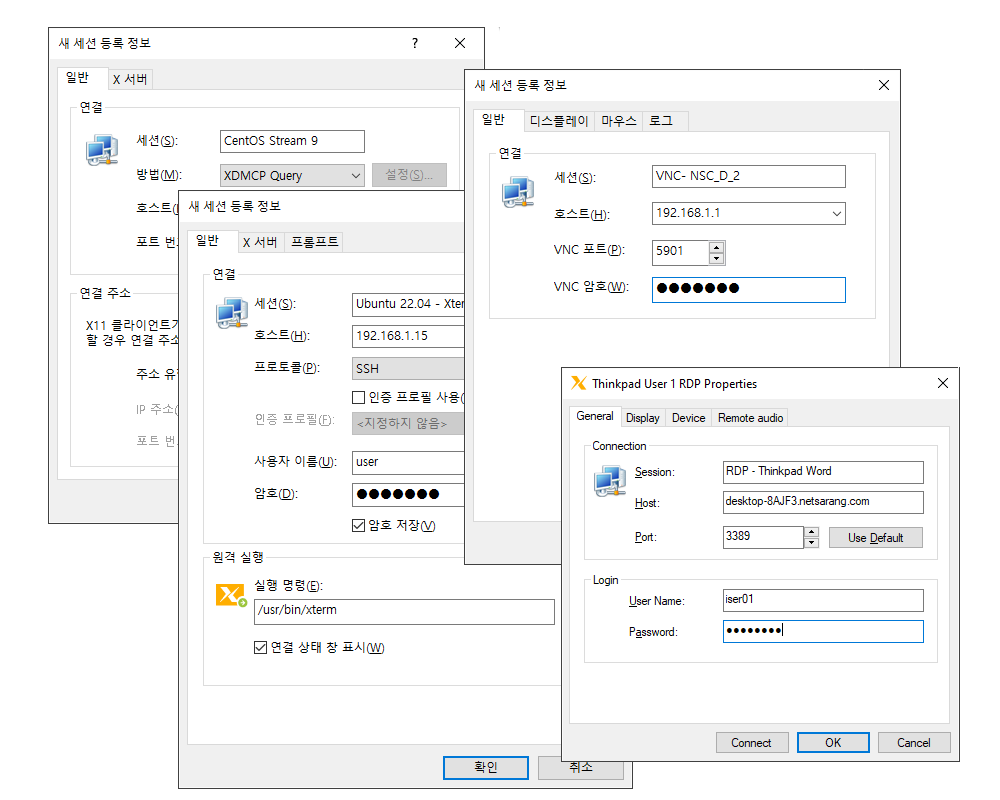Click the VNC port field showing 5901
The image size is (1000, 800).
coord(680,253)
